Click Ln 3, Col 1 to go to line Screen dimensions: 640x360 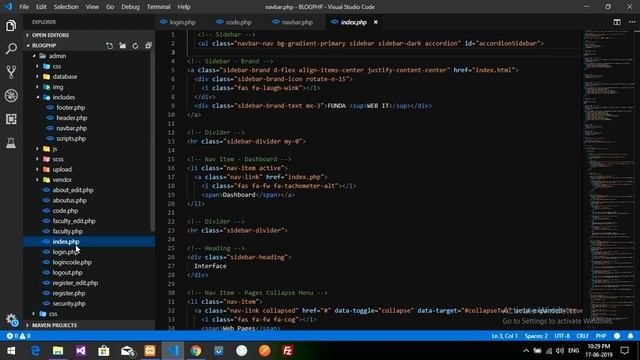click(504, 336)
